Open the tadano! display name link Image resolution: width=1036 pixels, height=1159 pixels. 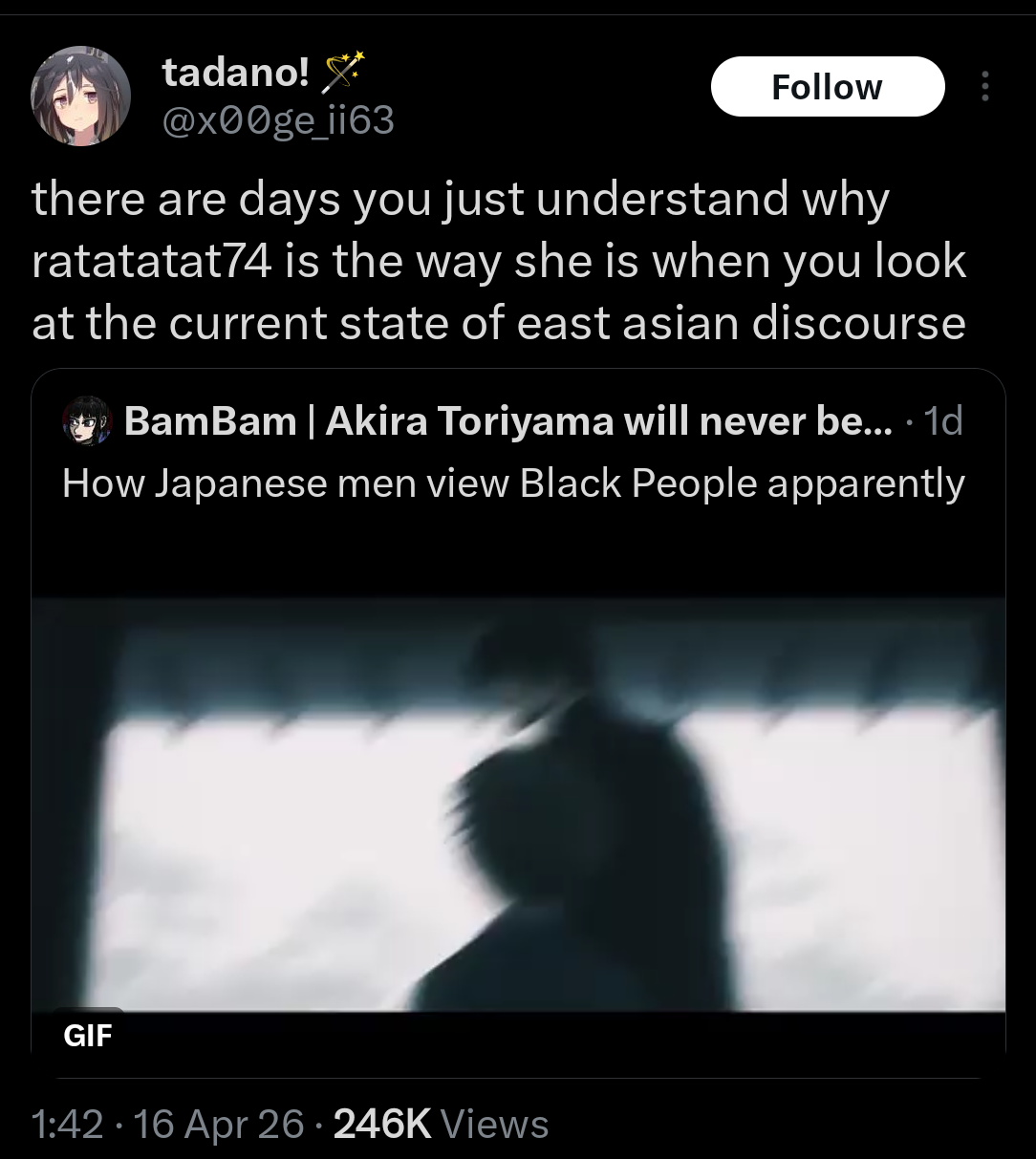tap(235, 72)
